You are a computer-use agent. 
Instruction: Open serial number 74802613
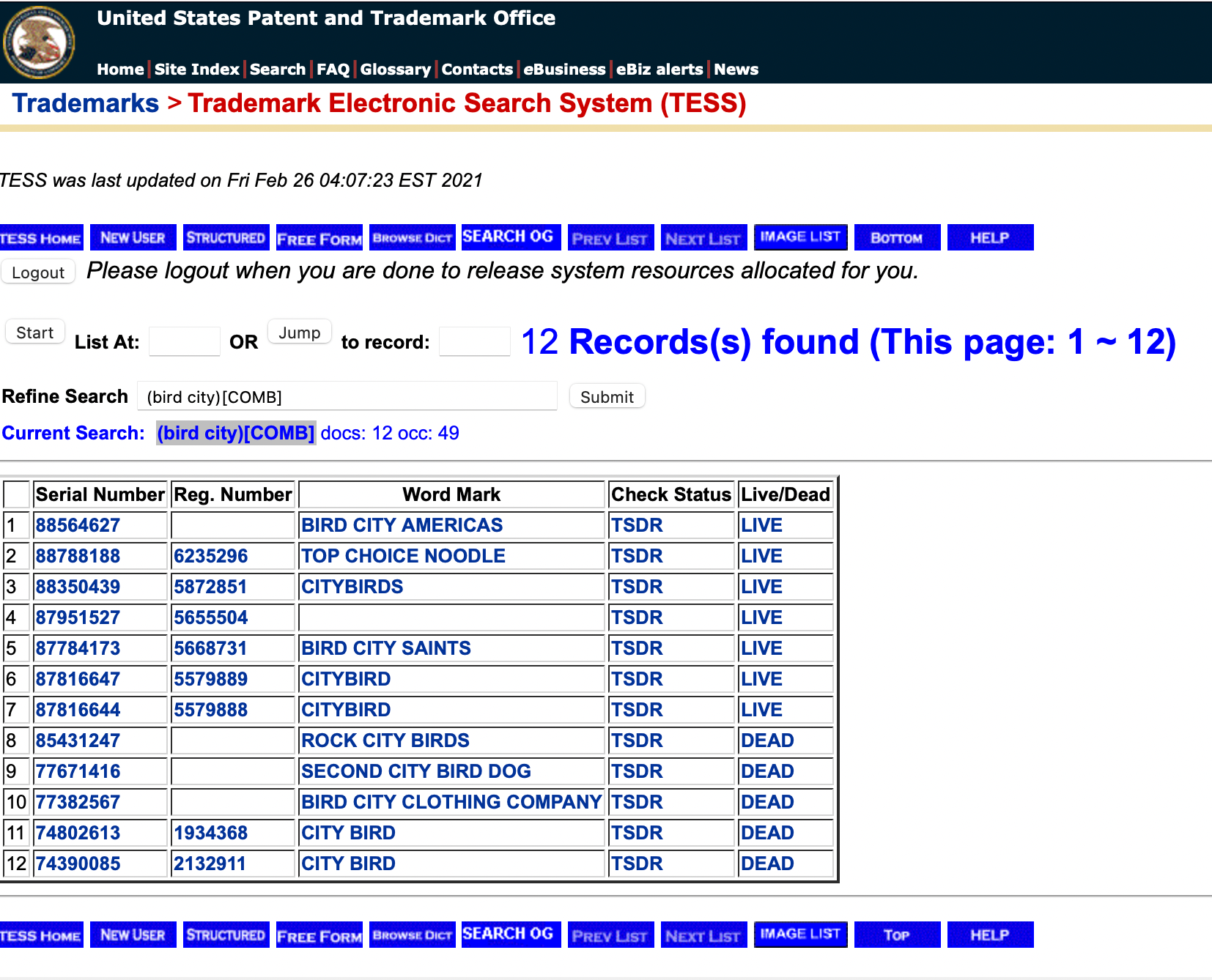(x=78, y=833)
